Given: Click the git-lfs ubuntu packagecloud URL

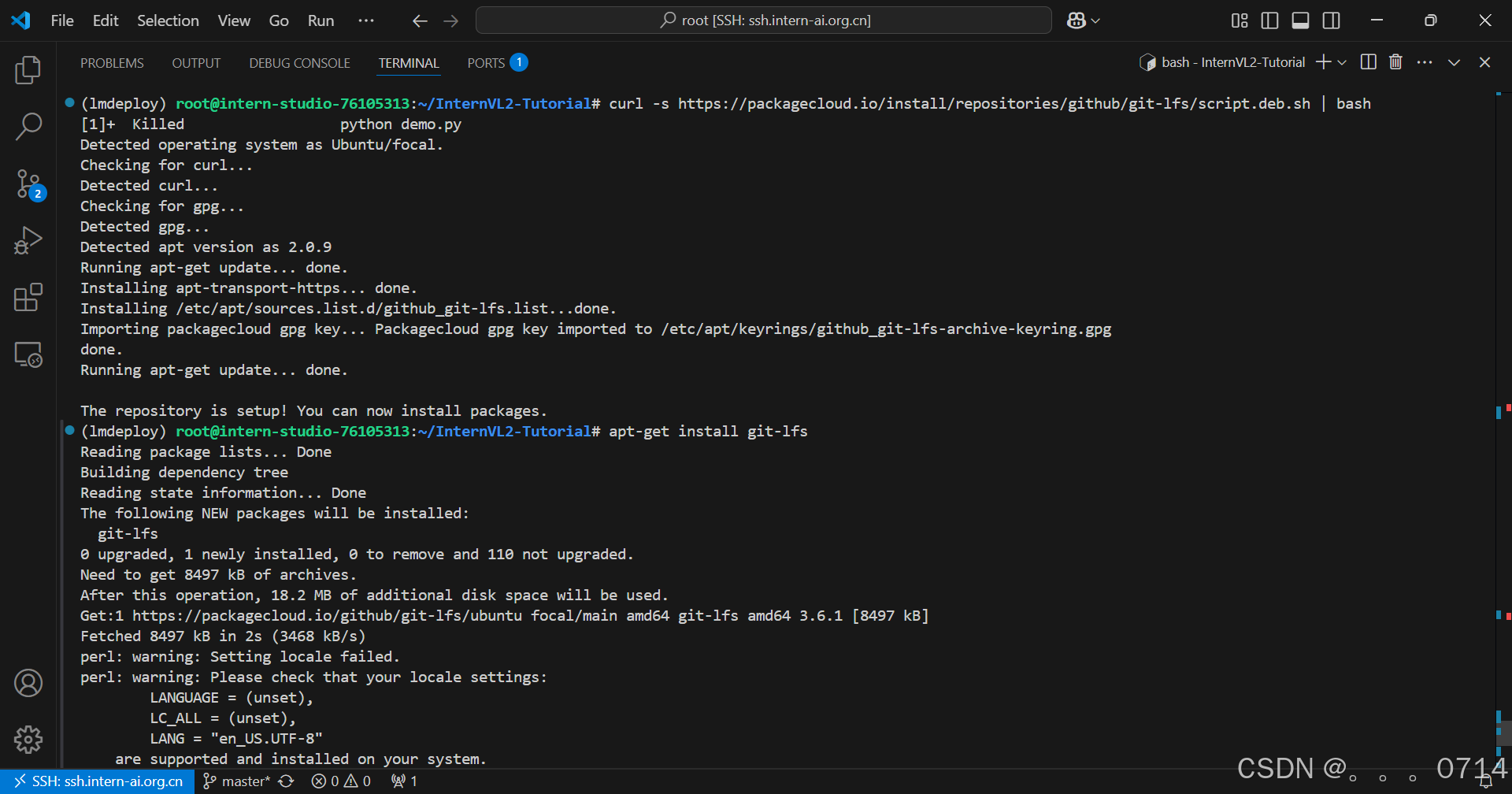Looking at the screenshot, I should 327,615.
